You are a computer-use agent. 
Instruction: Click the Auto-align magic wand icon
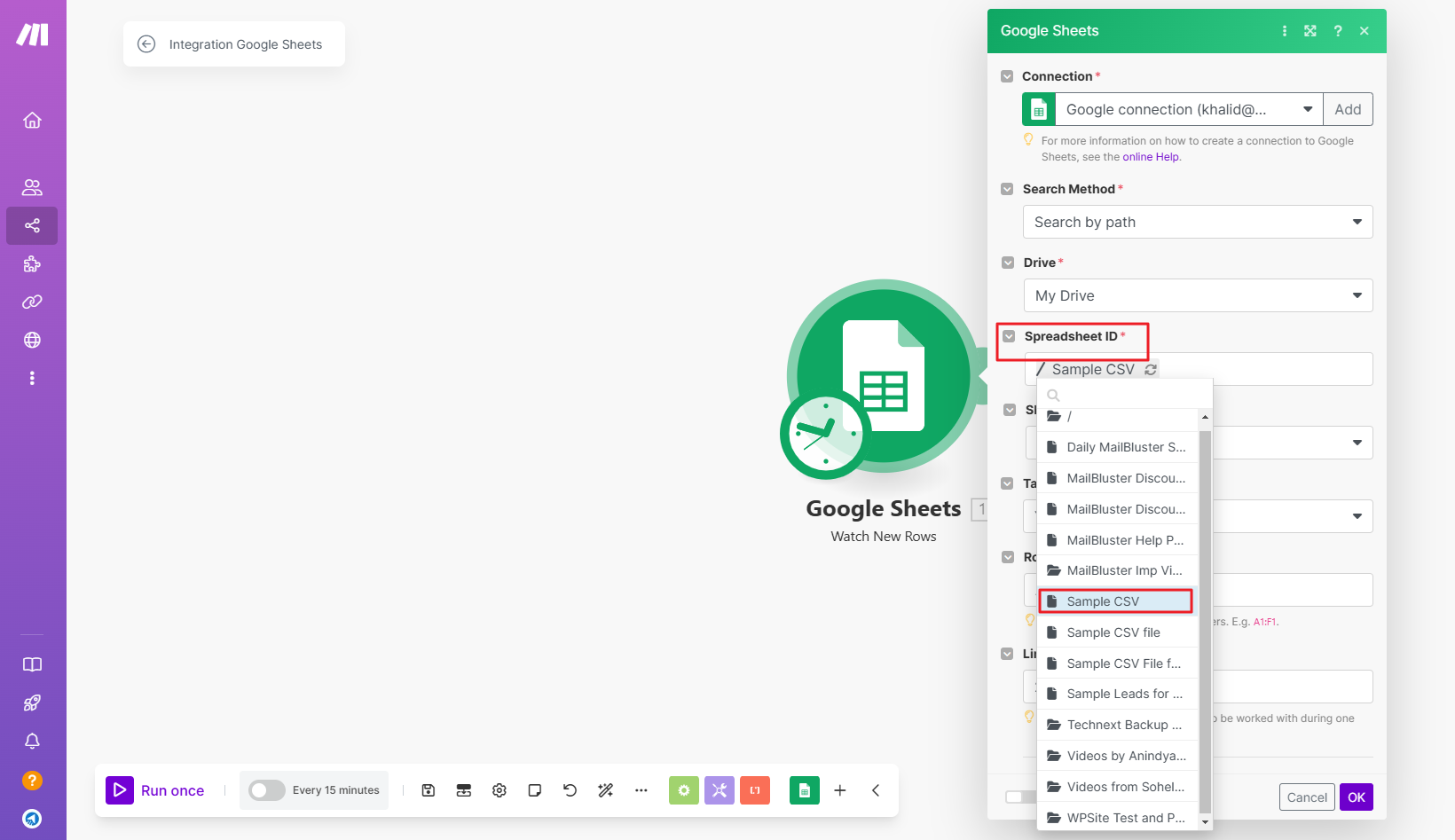[x=606, y=790]
